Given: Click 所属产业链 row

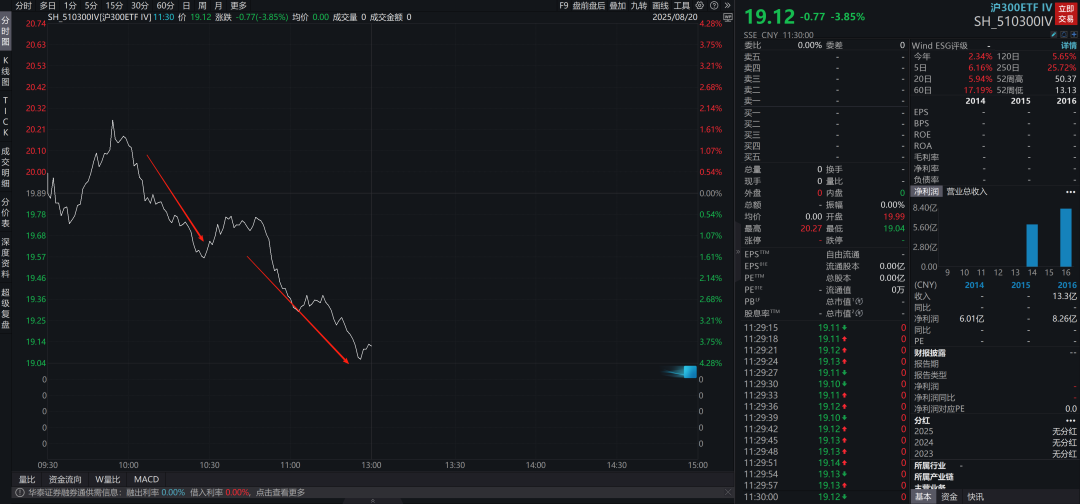Looking at the screenshot, I should coord(994,476).
